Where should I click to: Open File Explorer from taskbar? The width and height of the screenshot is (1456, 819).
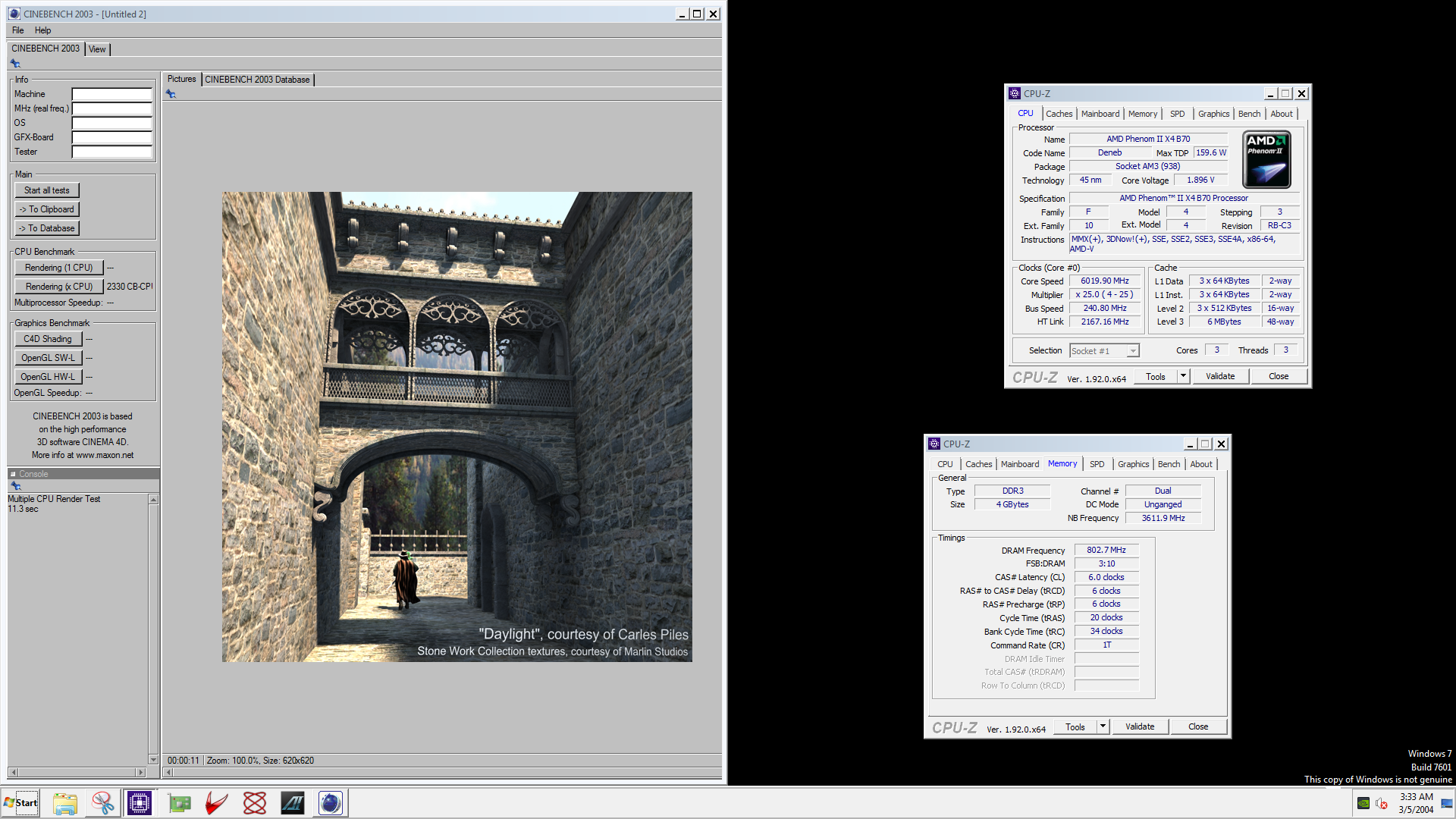point(65,803)
